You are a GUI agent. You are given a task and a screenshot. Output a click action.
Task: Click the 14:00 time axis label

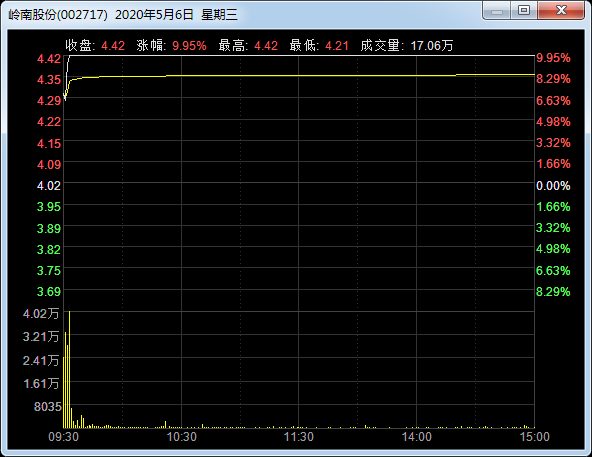[x=416, y=437]
